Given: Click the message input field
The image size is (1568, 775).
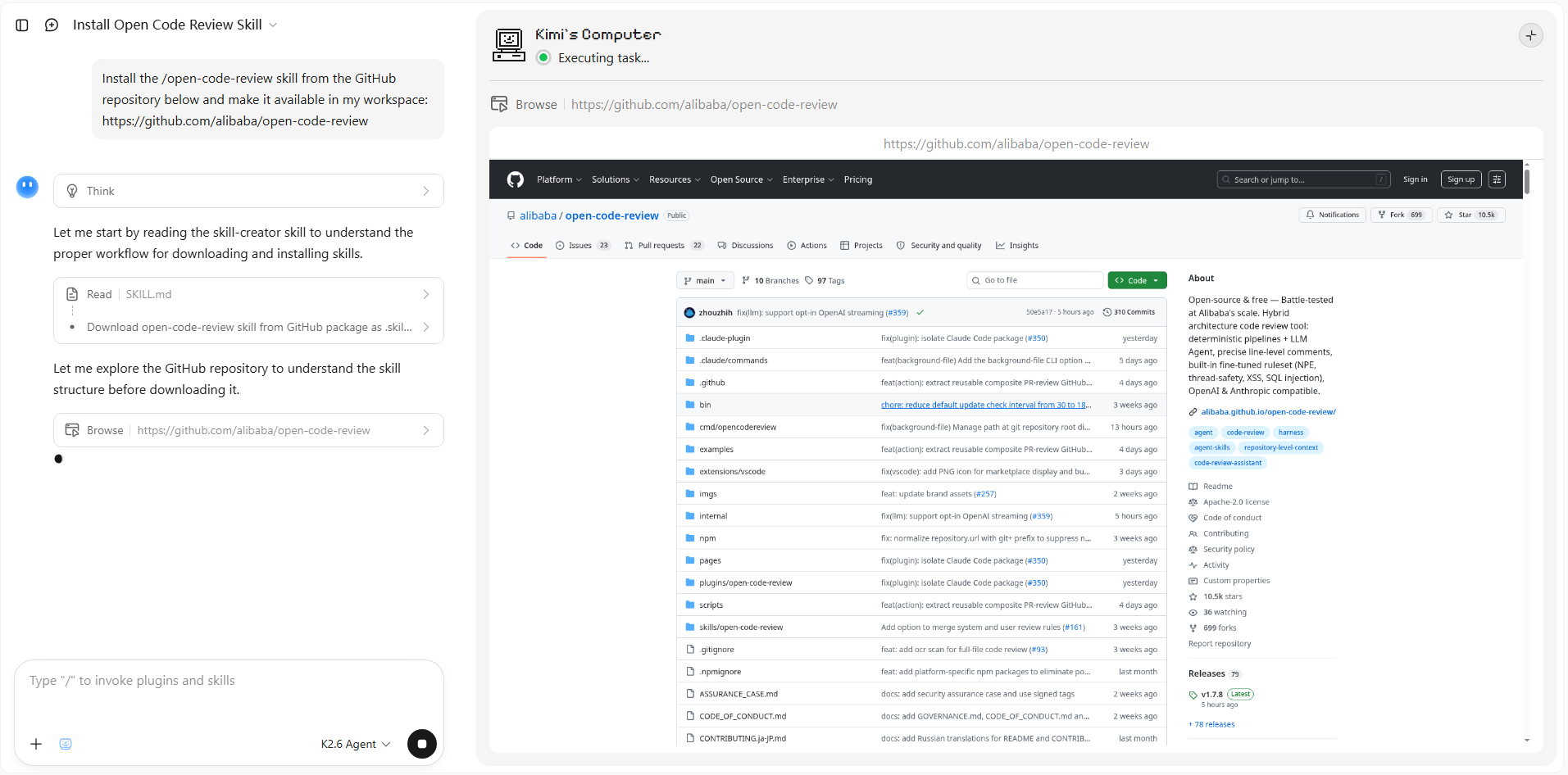Looking at the screenshot, I should pyautogui.click(x=229, y=681).
